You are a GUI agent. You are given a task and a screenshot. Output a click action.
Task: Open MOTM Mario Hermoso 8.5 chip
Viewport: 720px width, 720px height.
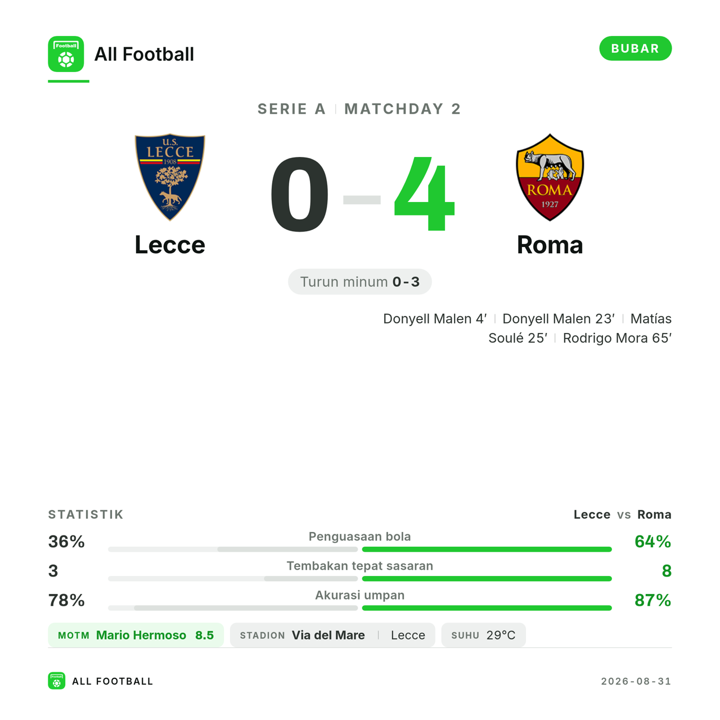pos(135,635)
